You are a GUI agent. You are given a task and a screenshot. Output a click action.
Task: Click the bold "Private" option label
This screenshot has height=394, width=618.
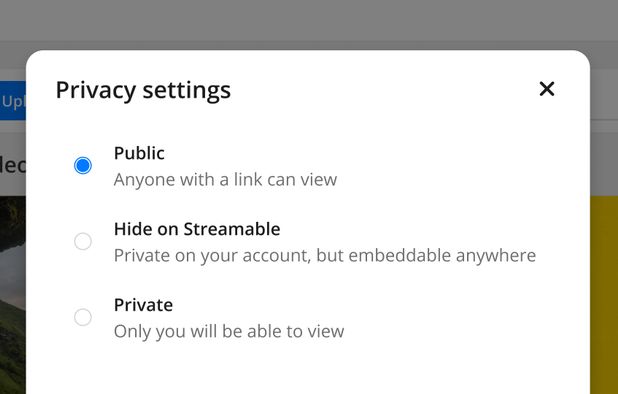pyautogui.click(x=143, y=305)
